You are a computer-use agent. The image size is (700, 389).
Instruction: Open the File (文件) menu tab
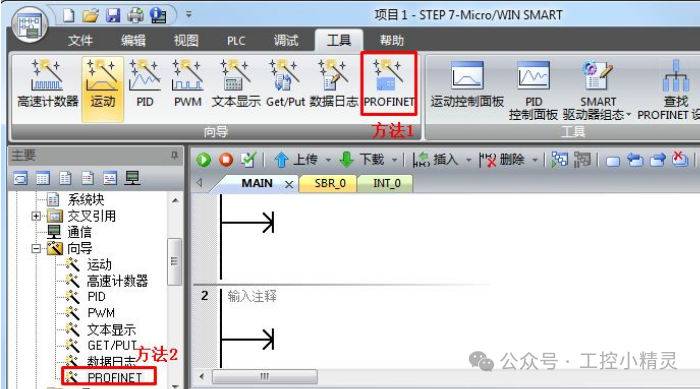tap(80, 41)
